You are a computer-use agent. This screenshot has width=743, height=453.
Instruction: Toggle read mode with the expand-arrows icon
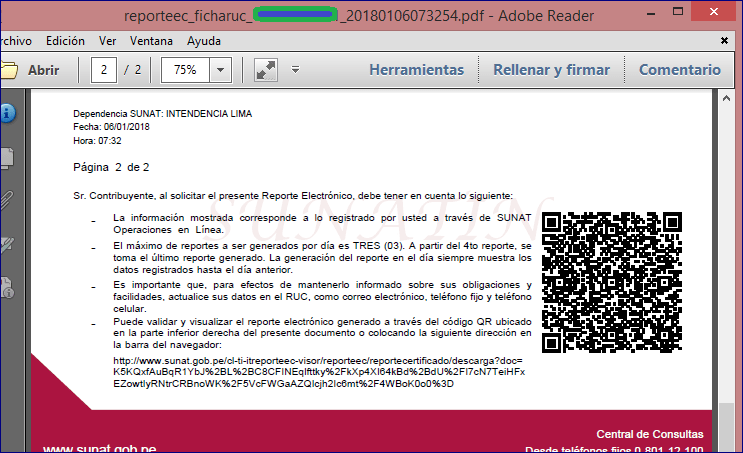click(266, 70)
